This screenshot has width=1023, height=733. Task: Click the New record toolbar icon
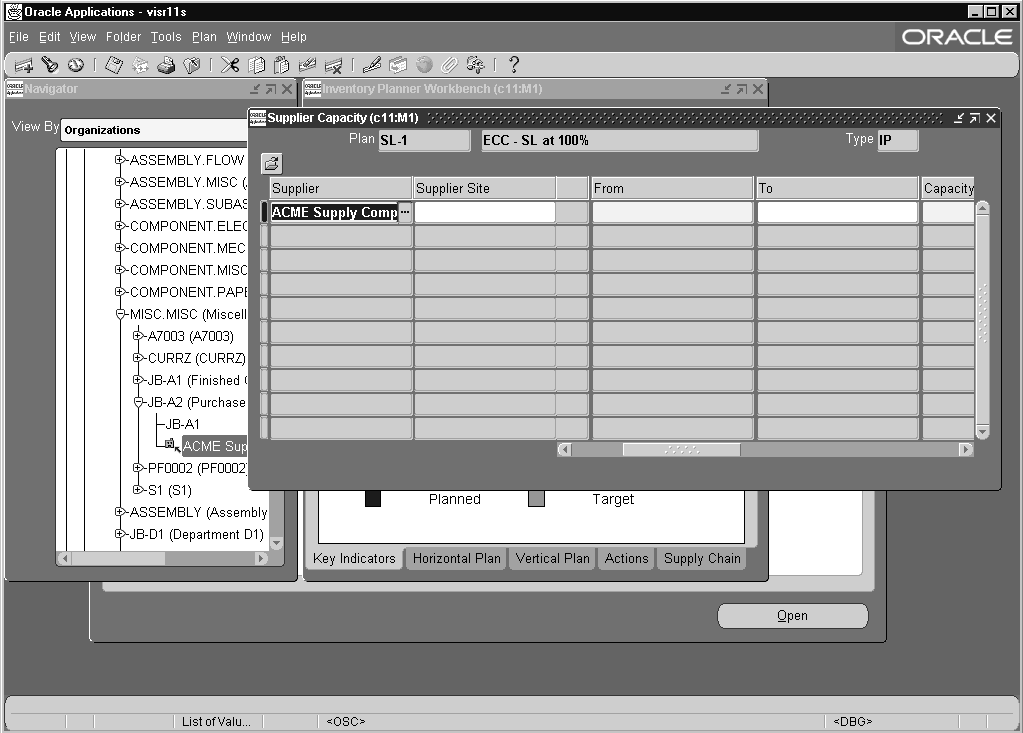[x=23, y=65]
